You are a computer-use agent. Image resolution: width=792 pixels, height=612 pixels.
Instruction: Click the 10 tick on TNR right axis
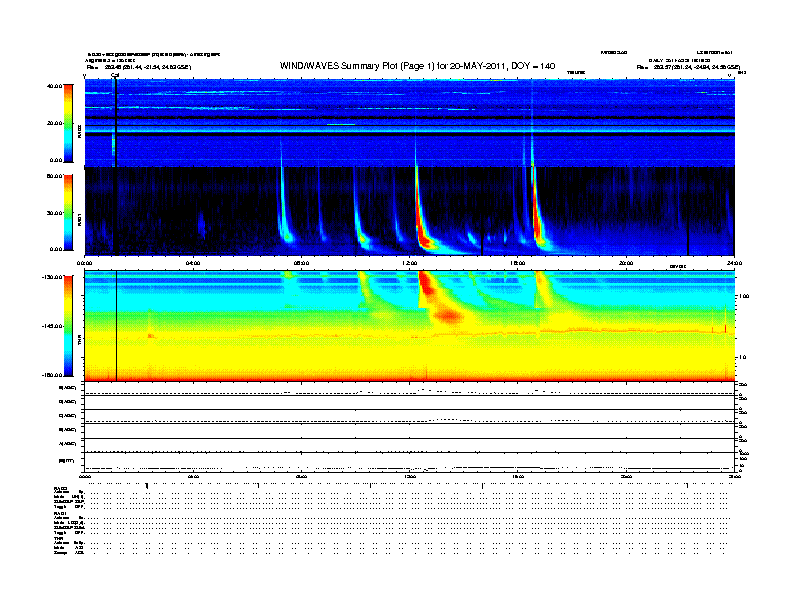pyautogui.click(x=744, y=358)
